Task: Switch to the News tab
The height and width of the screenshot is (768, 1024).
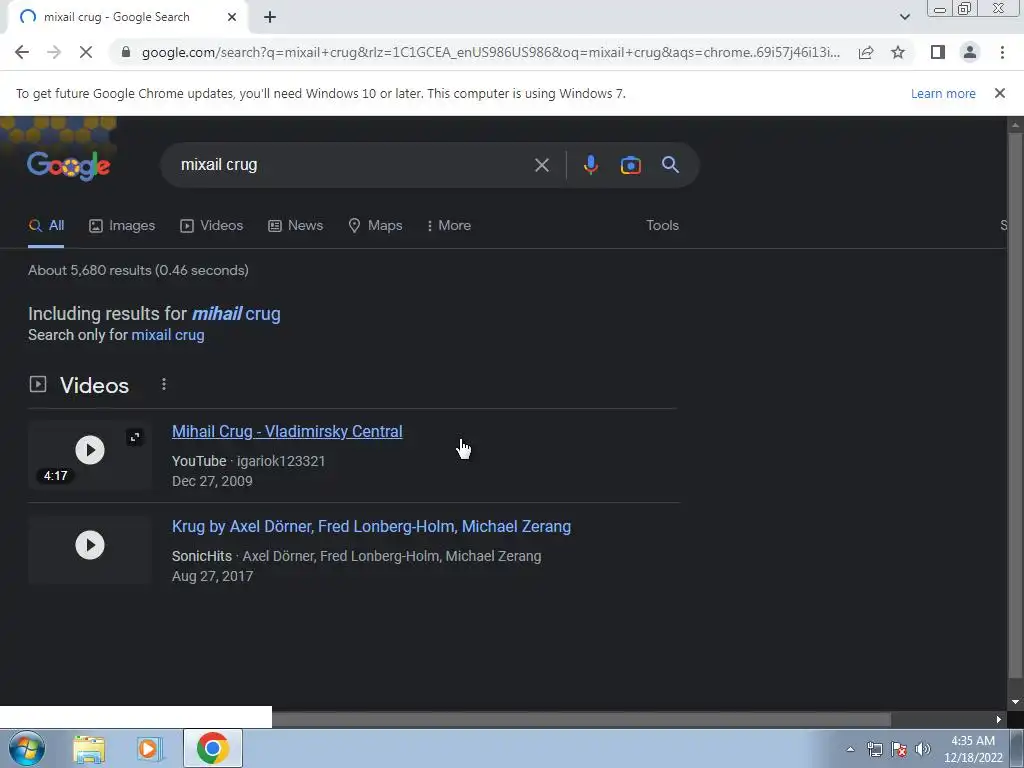Action: point(295,225)
